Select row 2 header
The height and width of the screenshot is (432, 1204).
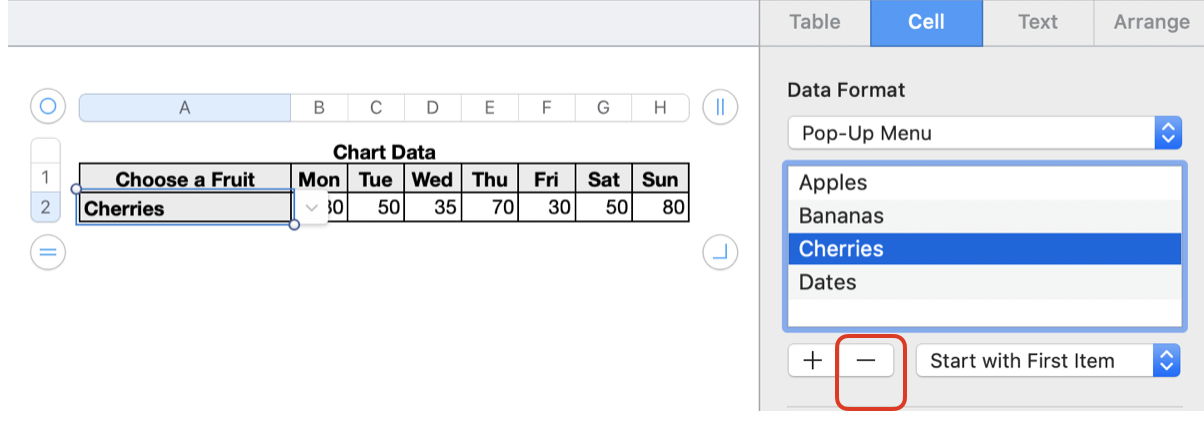[x=45, y=208]
